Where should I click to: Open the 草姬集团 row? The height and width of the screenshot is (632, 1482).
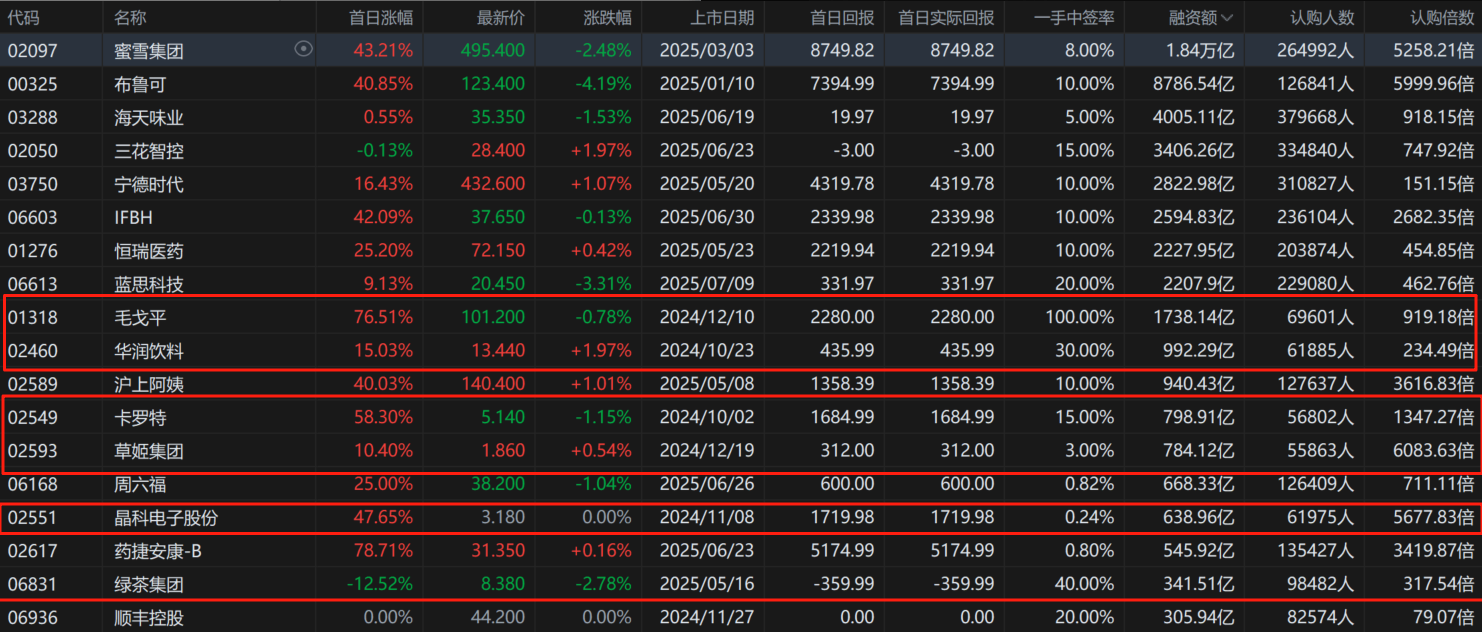pyautogui.click(x=741, y=451)
